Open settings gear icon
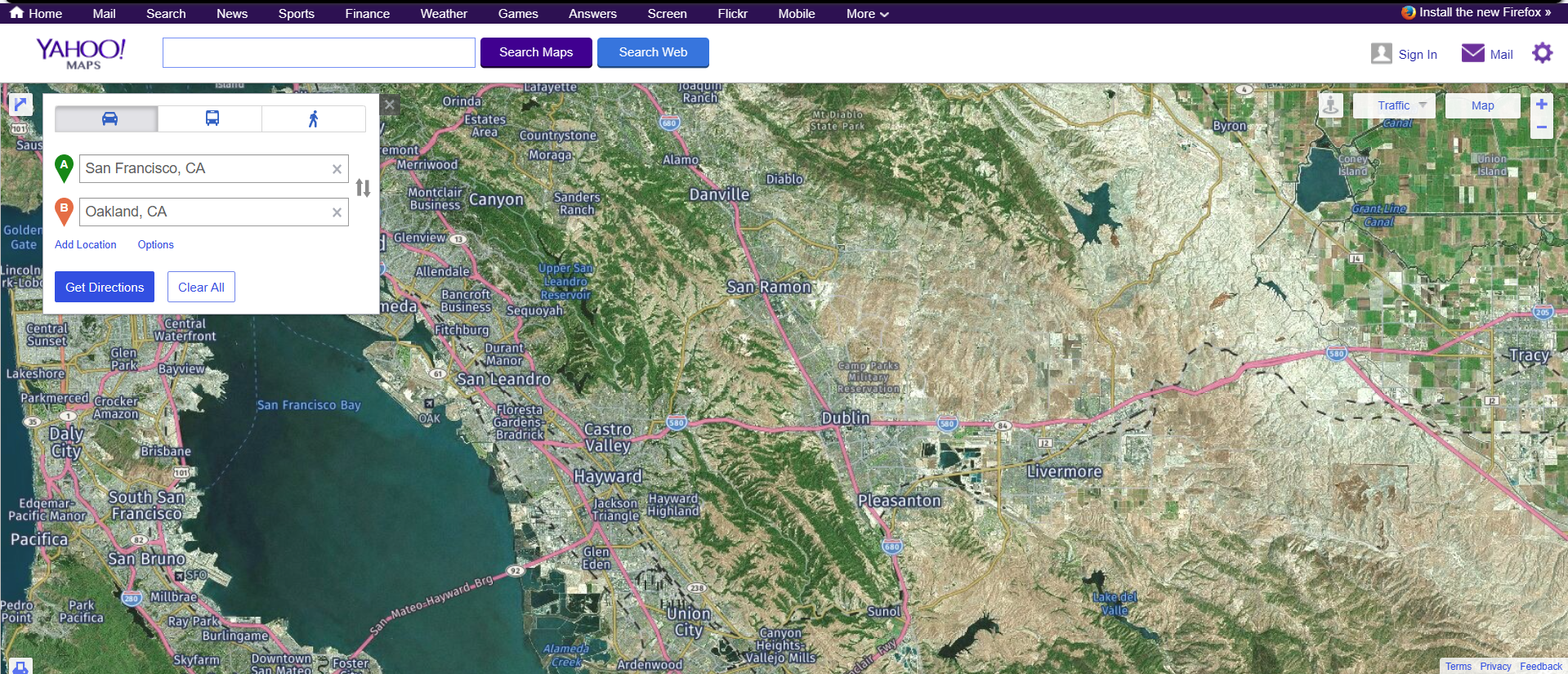Viewport: 1568px width, 674px height. coord(1542,53)
